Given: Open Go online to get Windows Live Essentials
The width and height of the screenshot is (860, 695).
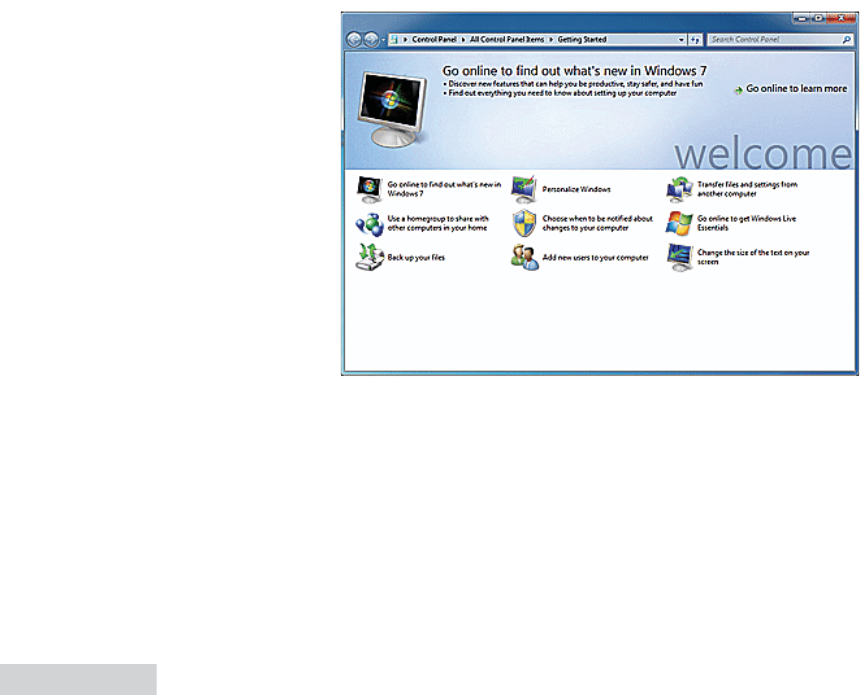Looking at the screenshot, I should pyautogui.click(x=746, y=223).
